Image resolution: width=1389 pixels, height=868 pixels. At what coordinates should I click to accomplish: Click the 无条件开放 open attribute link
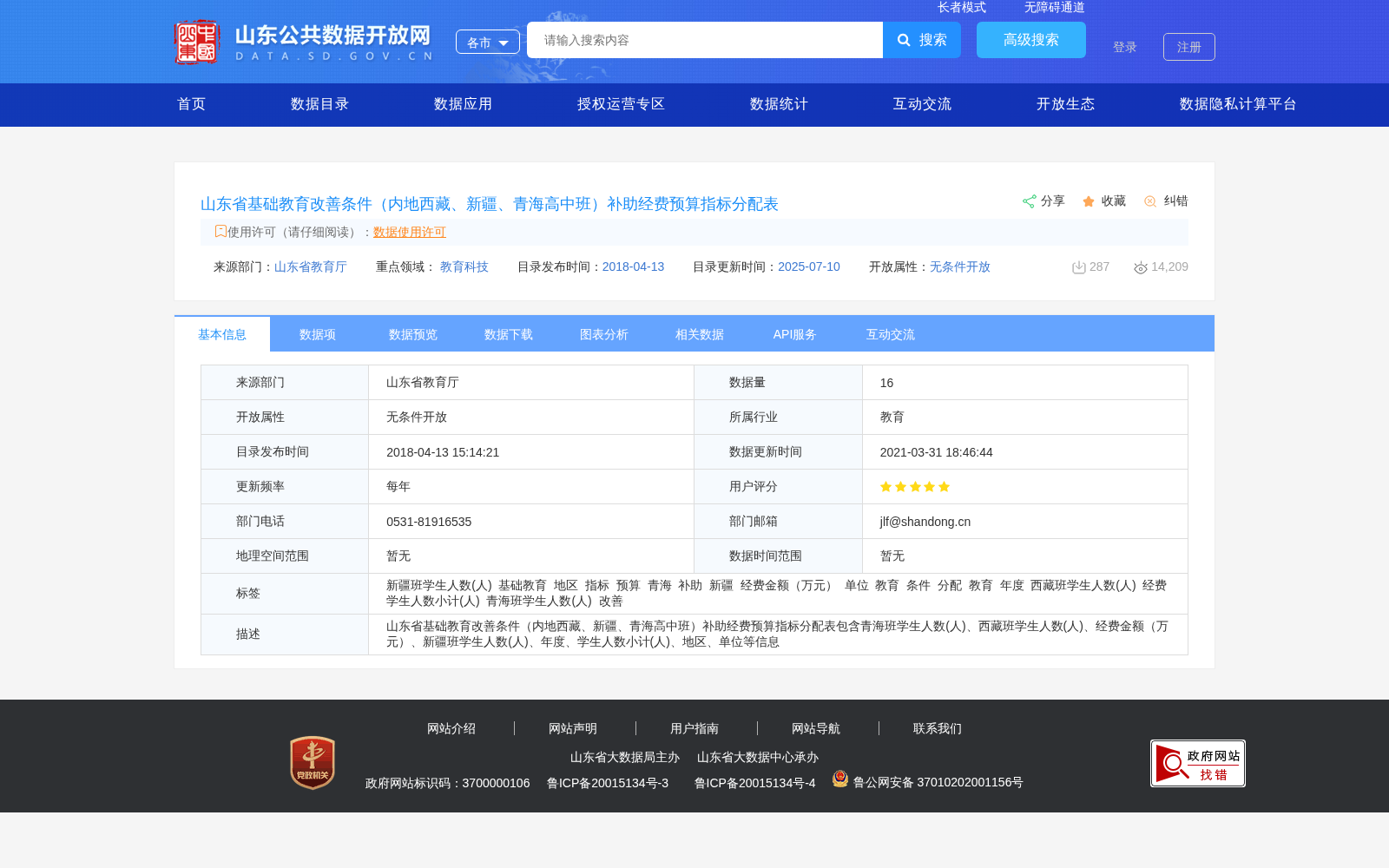[x=960, y=266]
